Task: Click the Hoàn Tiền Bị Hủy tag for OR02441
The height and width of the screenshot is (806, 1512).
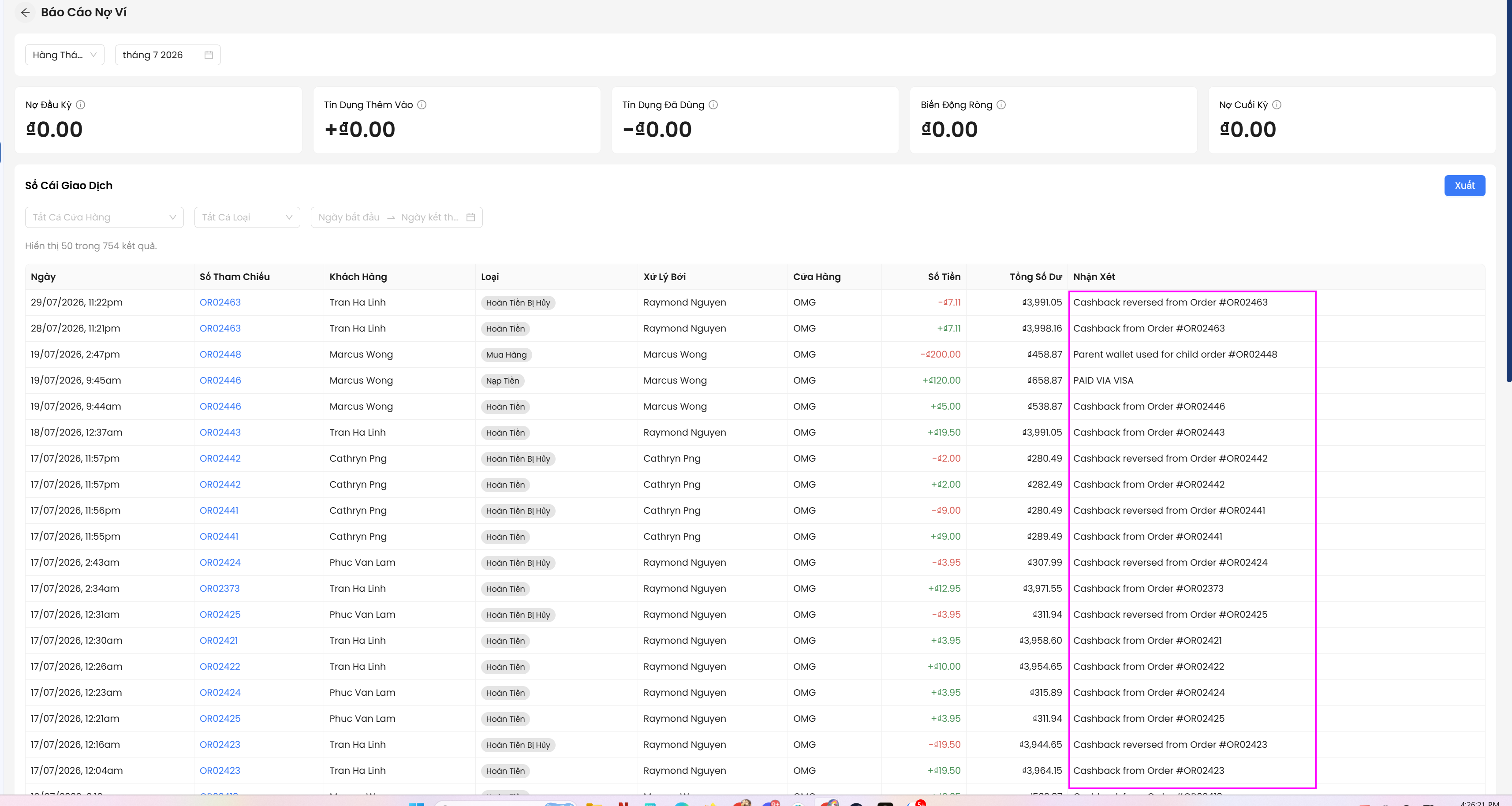Action: [x=518, y=511]
